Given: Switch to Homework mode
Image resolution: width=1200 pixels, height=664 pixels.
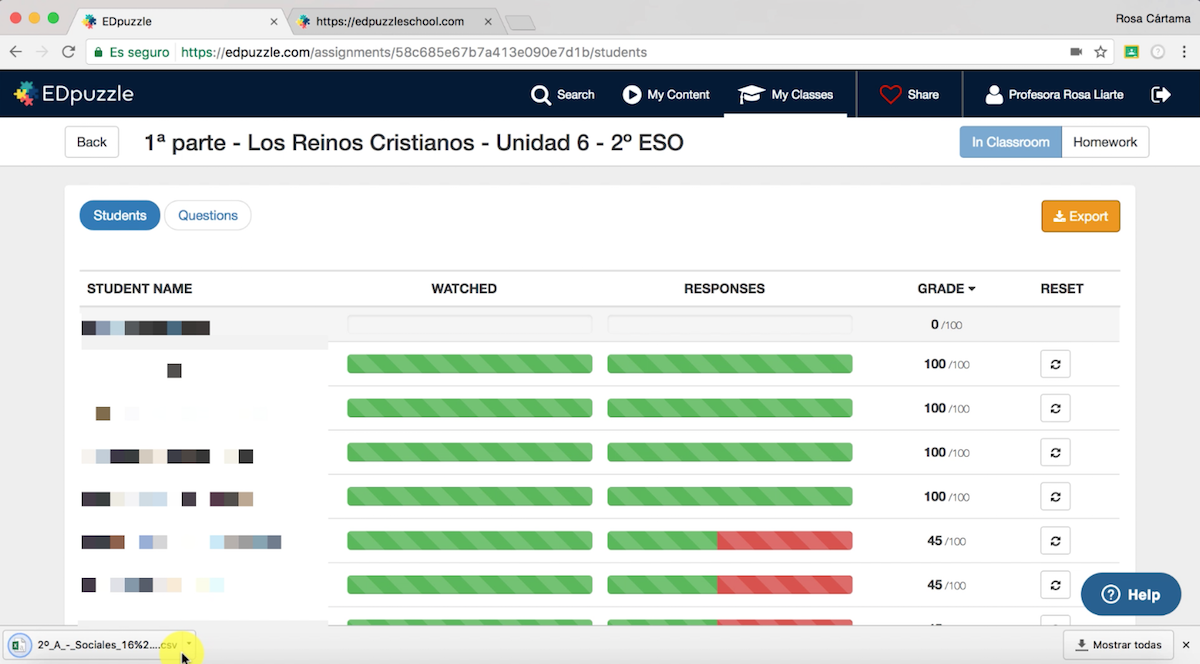Looking at the screenshot, I should [x=1105, y=142].
